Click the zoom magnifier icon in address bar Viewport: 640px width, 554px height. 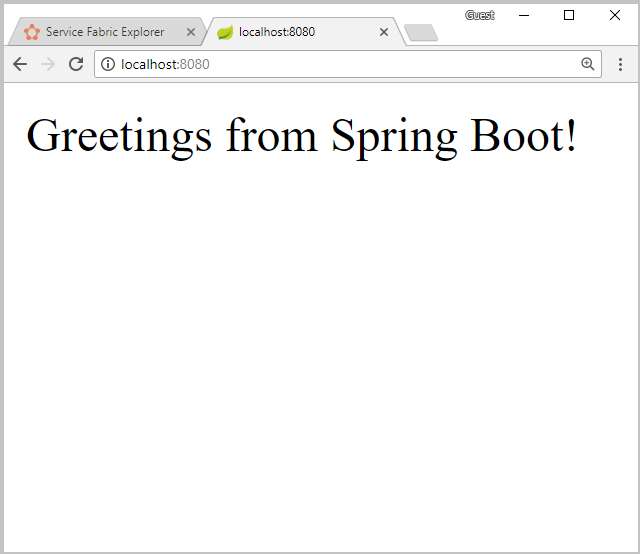coord(587,64)
